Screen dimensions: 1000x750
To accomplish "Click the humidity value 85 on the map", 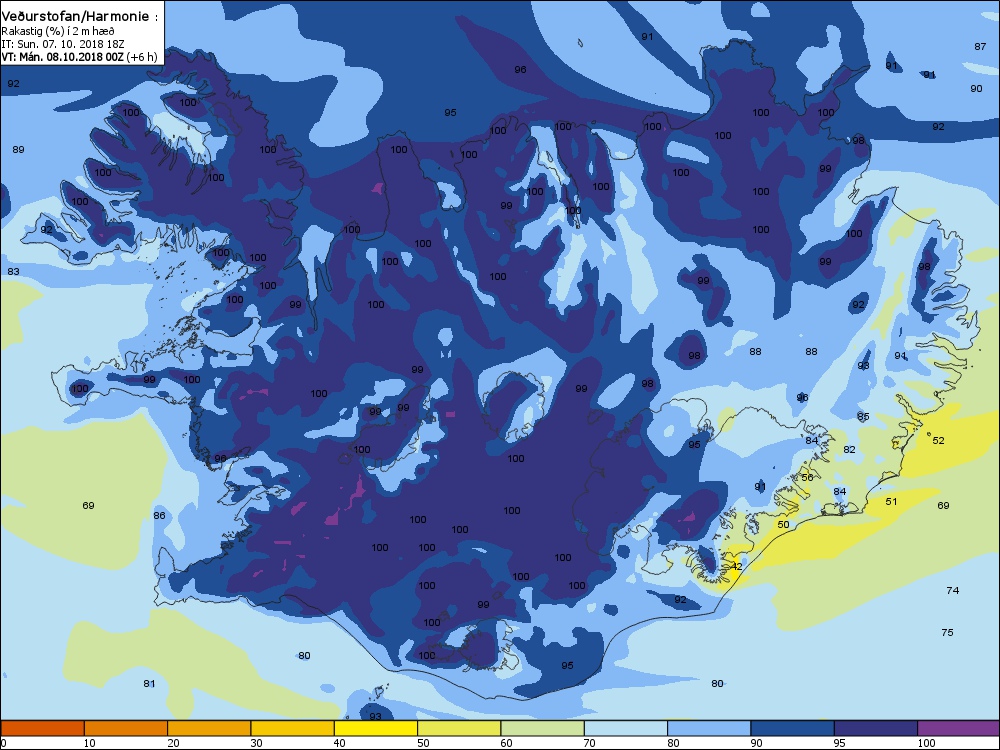I will click(x=864, y=416).
